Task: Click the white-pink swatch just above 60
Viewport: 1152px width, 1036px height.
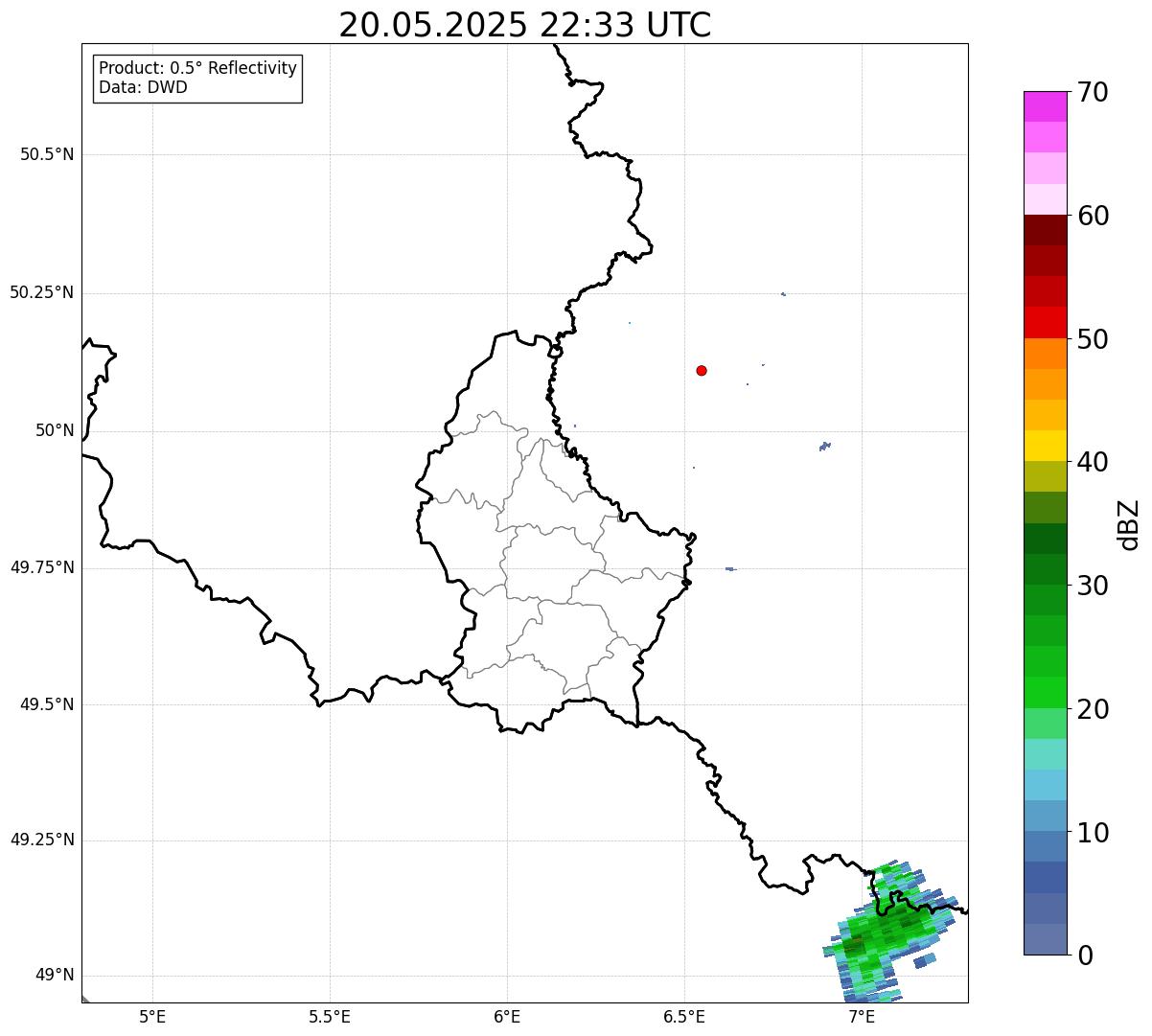Action: (1045, 199)
